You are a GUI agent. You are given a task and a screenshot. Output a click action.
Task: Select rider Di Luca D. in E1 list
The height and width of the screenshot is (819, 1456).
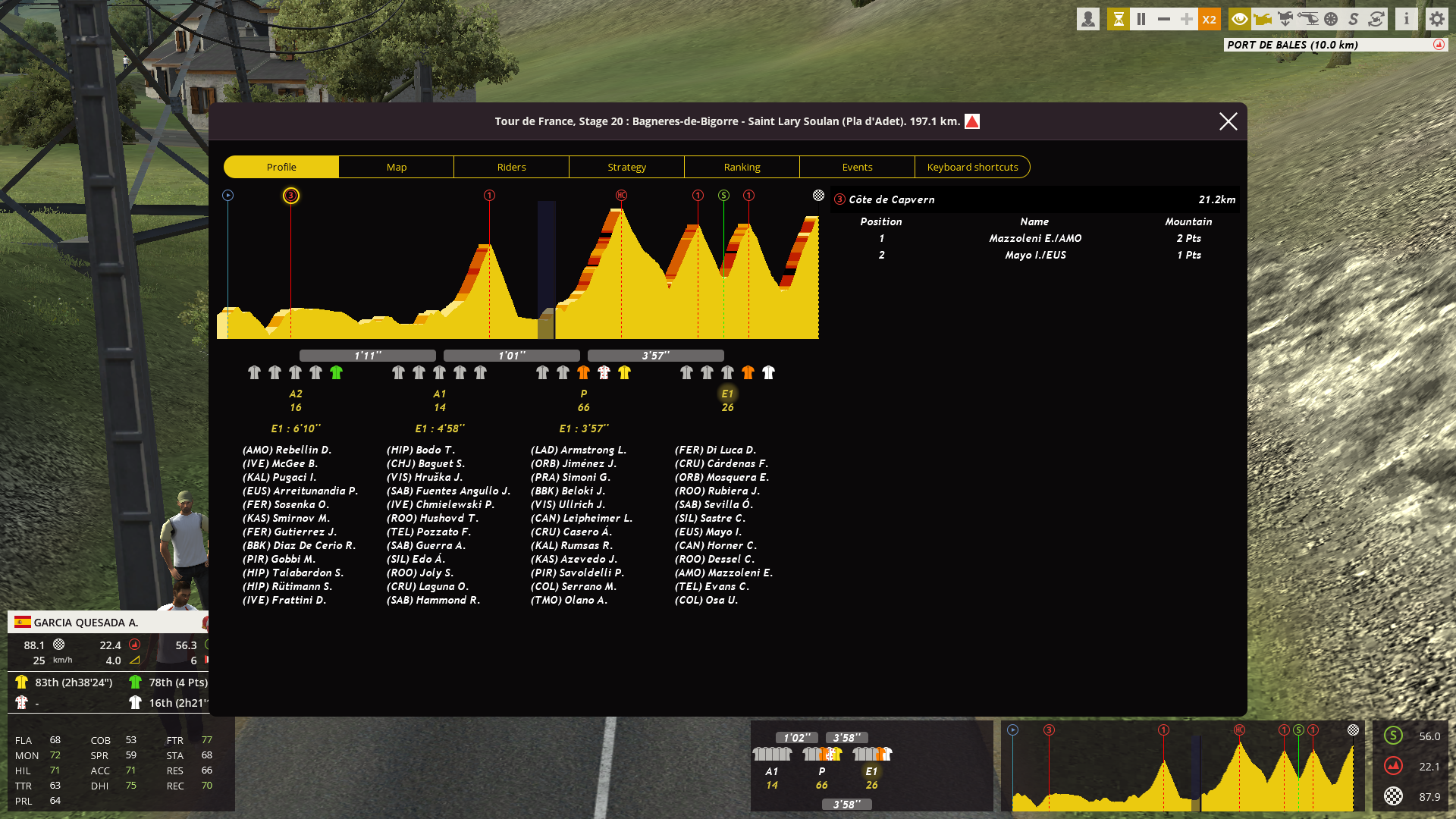pos(715,450)
